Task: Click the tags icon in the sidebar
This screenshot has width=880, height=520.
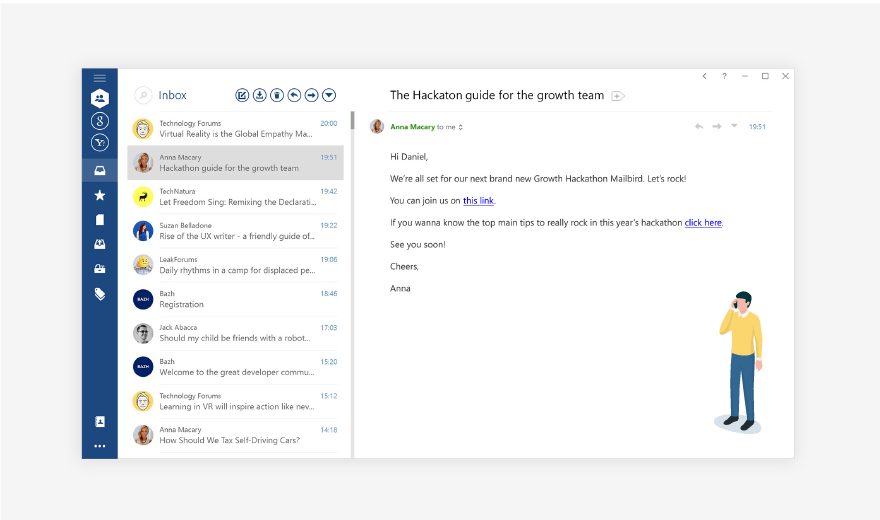Action: pyautogui.click(x=99, y=294)
